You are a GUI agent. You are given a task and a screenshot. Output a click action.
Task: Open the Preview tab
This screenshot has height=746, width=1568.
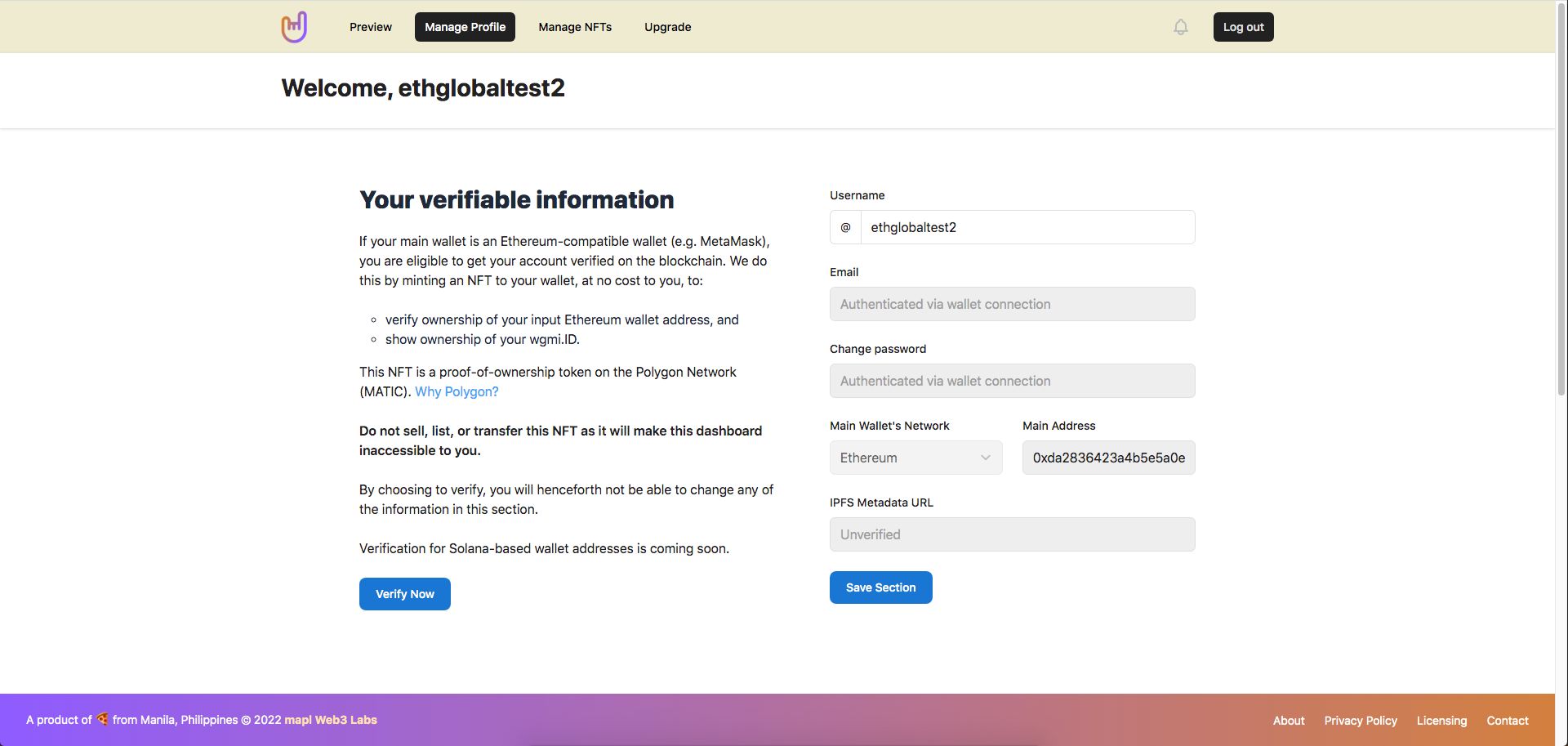point(371,27)
